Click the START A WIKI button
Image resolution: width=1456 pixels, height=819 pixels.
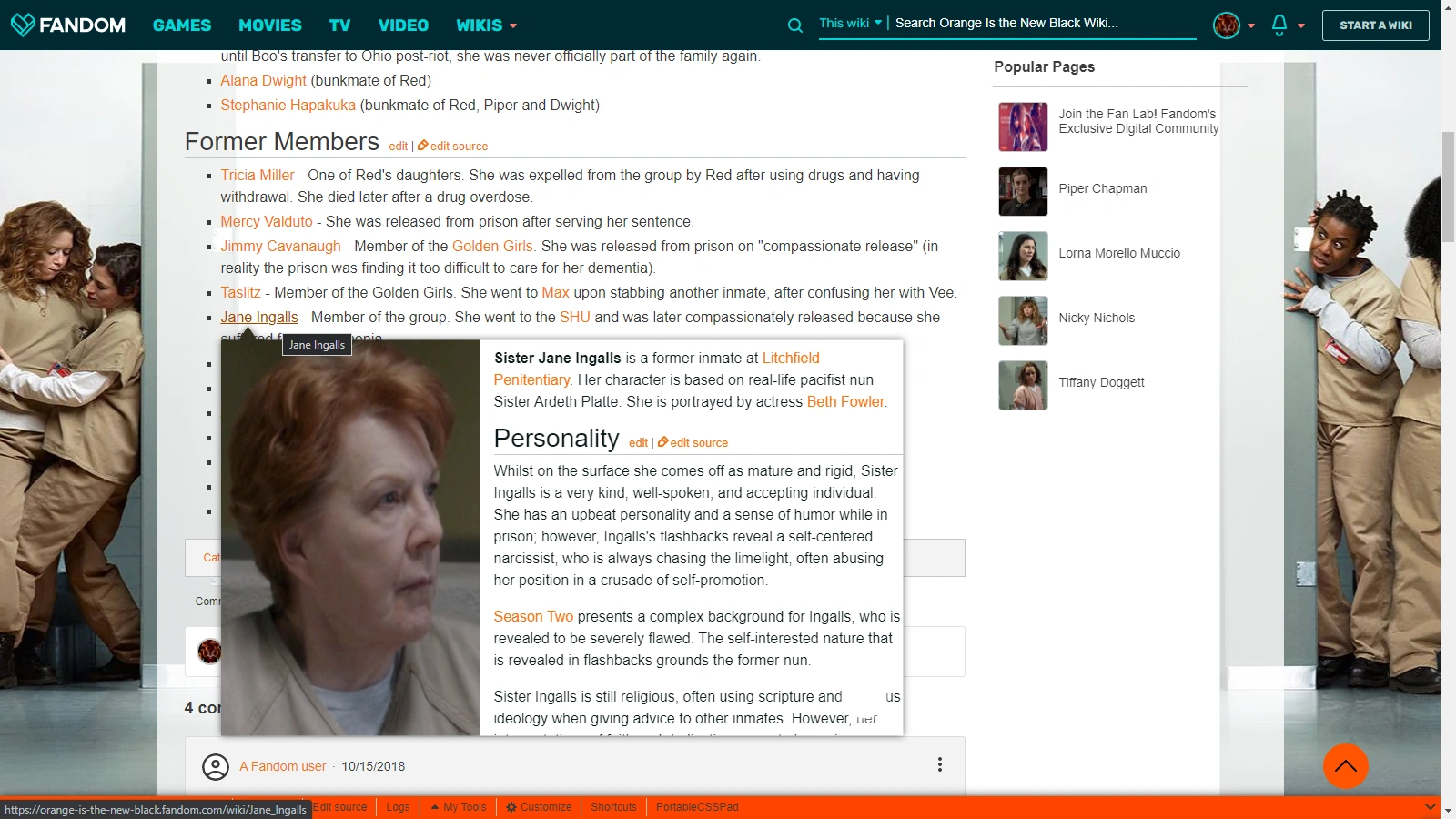pyautogui.click(x=1376, y=25)
